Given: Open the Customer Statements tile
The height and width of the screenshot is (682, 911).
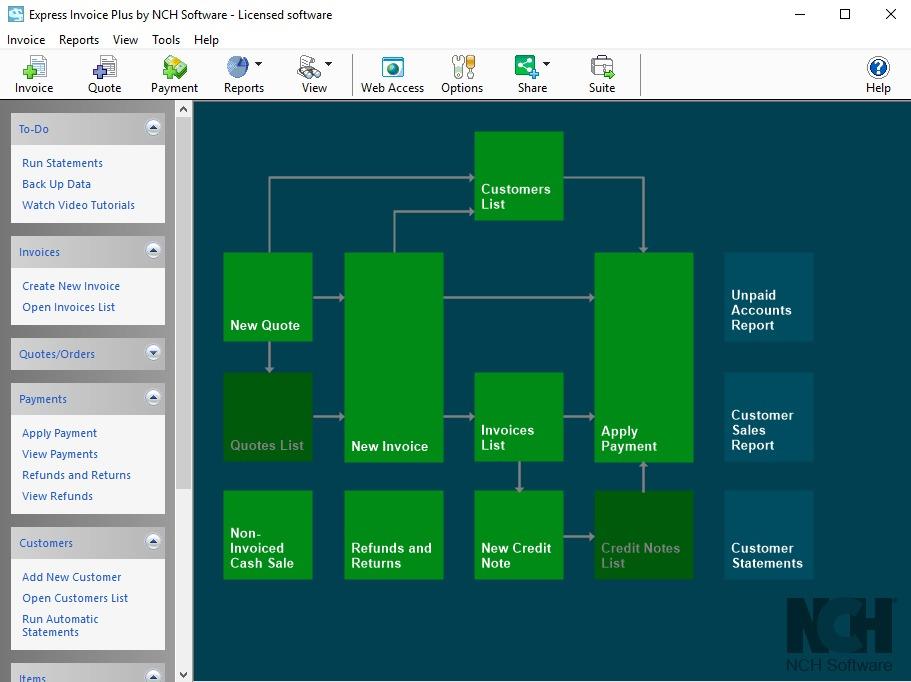Looking at the screenshot, I should [x=769, y=535].
